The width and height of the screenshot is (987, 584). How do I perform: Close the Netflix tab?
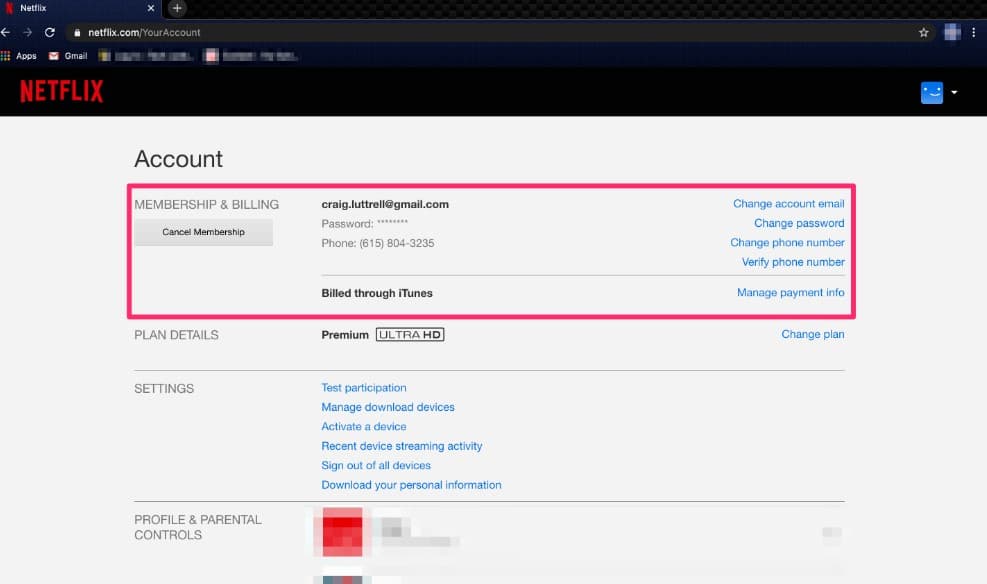[150, 8]
